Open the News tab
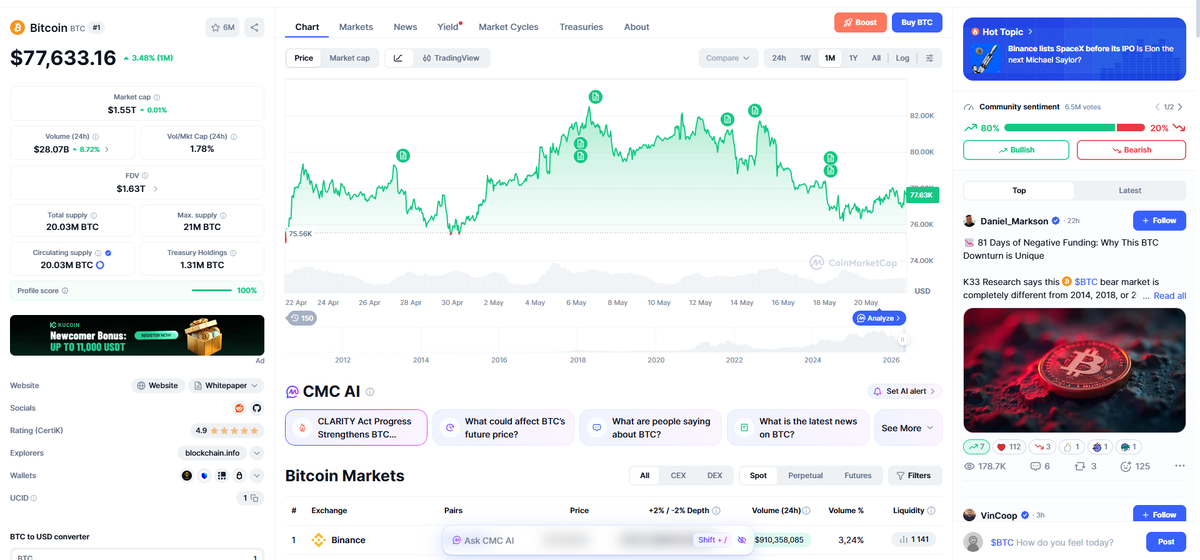1200x560 pixels. coord(405,27)
